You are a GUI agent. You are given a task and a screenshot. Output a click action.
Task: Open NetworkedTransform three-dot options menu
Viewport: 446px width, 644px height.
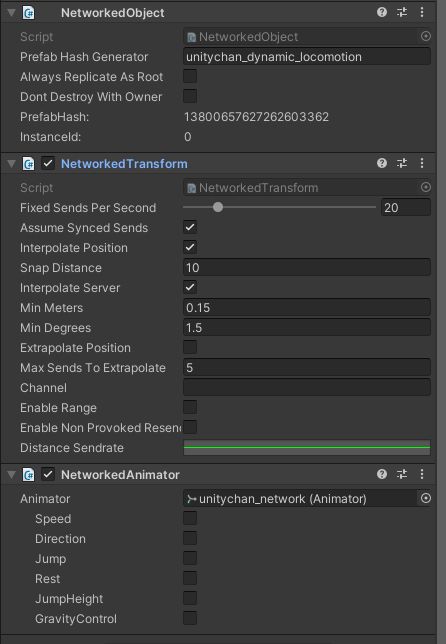pos(422,163)
